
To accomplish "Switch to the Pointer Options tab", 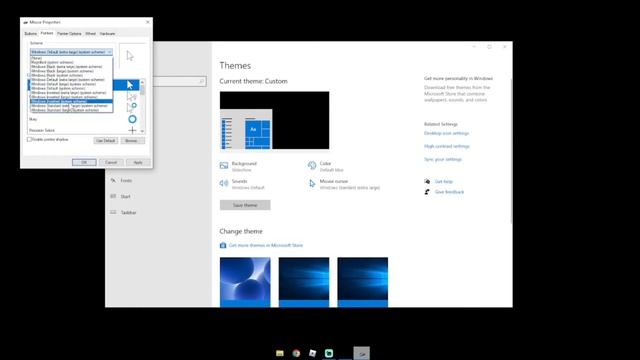I will click(69, 34).
